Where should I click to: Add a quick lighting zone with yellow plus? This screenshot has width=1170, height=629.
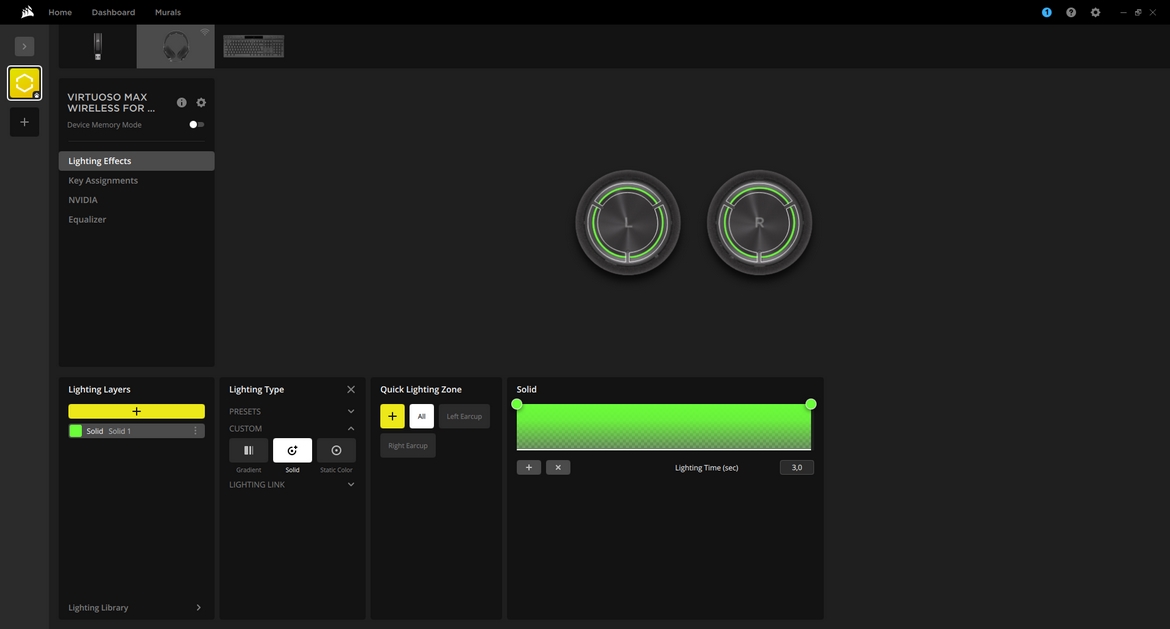[392, 416]
